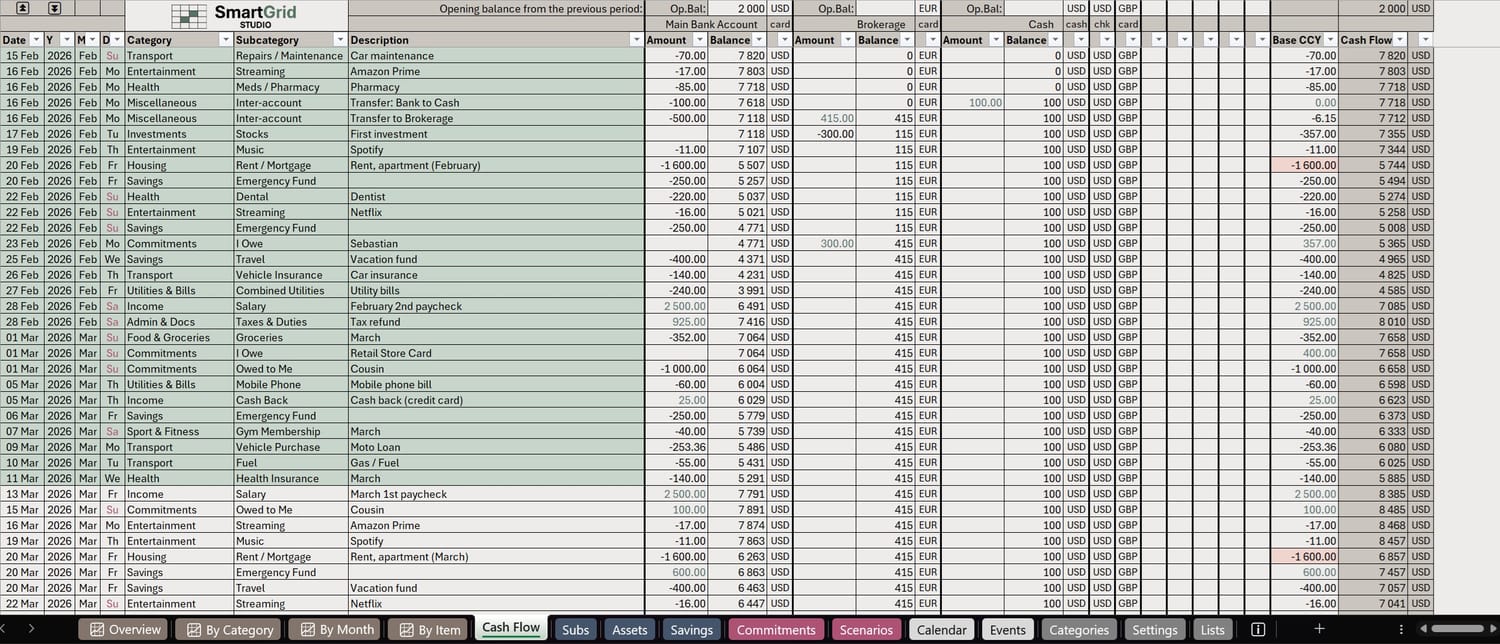The image size is (1500, 644).
Task: Click the scroll-to-top arrow button
Action: click(x=22, y=8)
